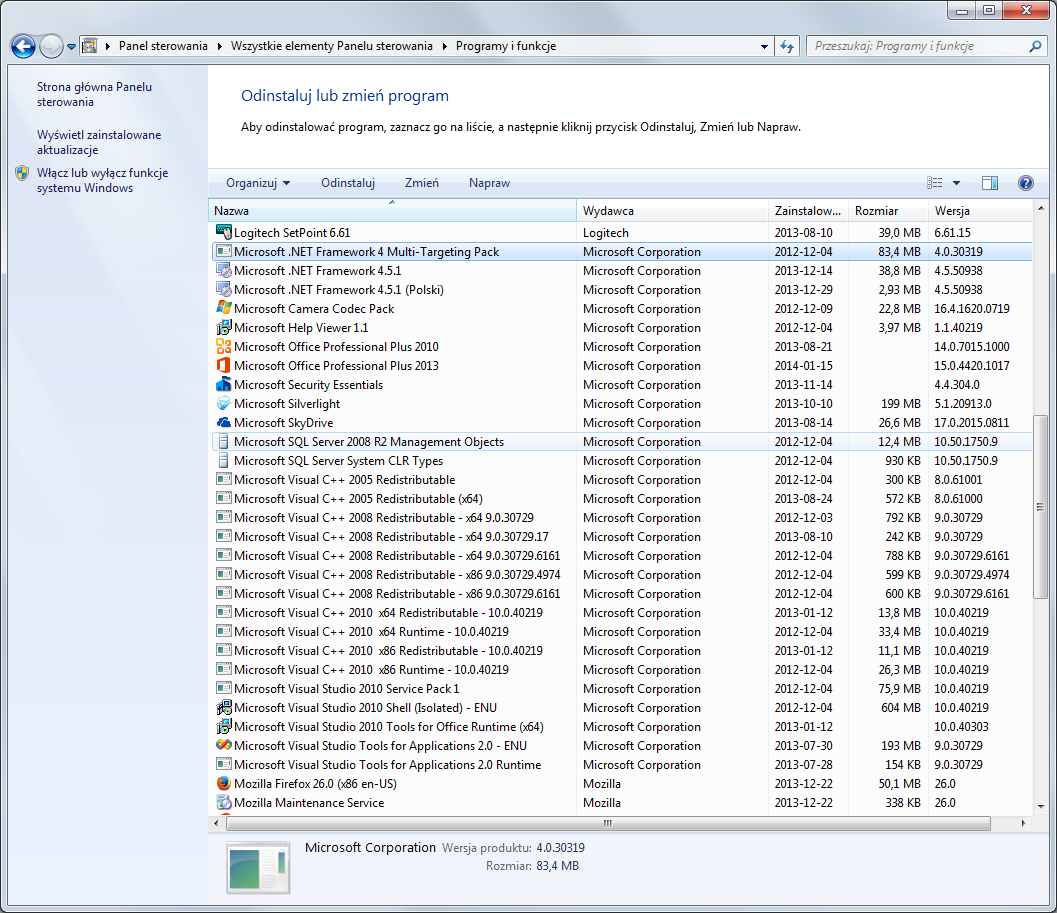
Task: Click the install date 2014-01-15
Action: point(804,365)
